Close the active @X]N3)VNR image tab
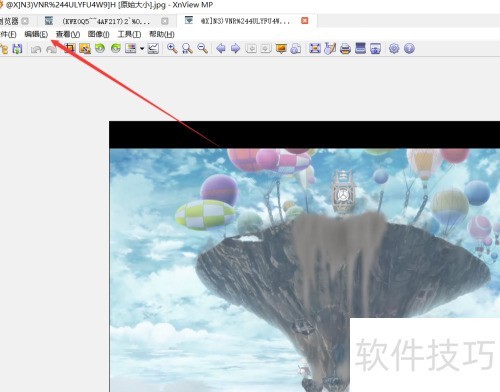This screenshot has height=392, width=500. (x=304, y=21)
